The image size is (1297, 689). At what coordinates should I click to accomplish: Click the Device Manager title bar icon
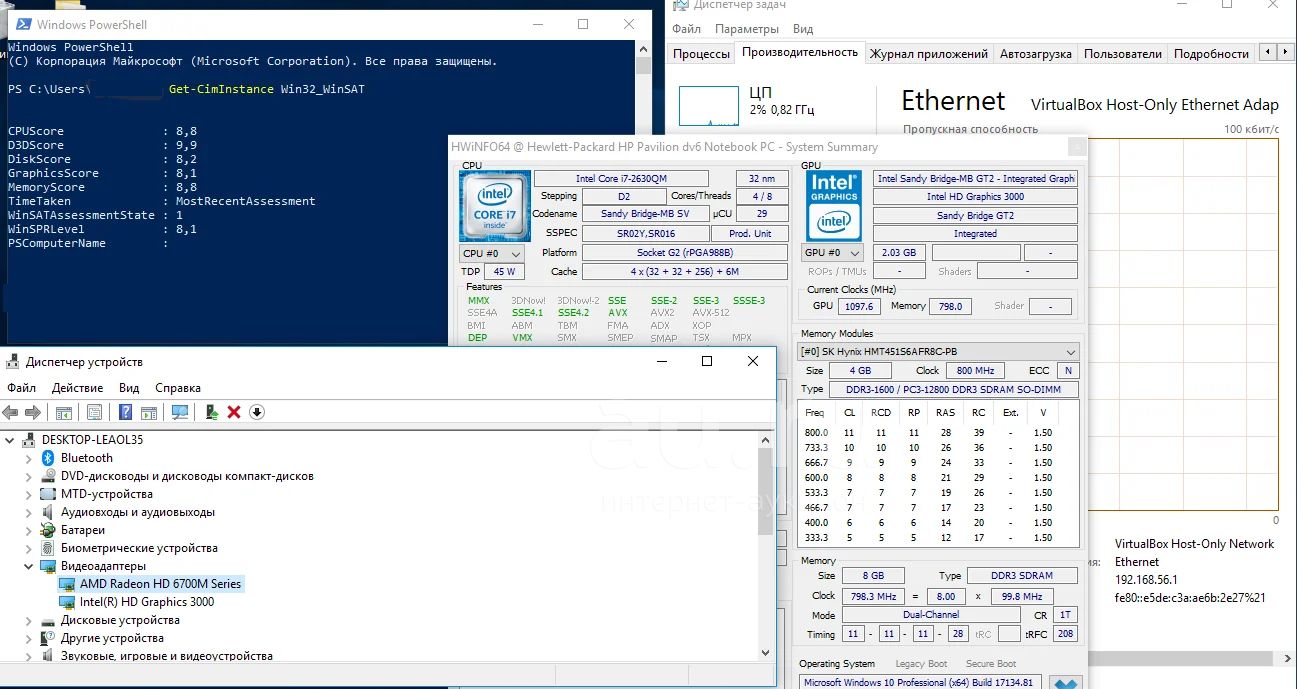tap(13, 361)
